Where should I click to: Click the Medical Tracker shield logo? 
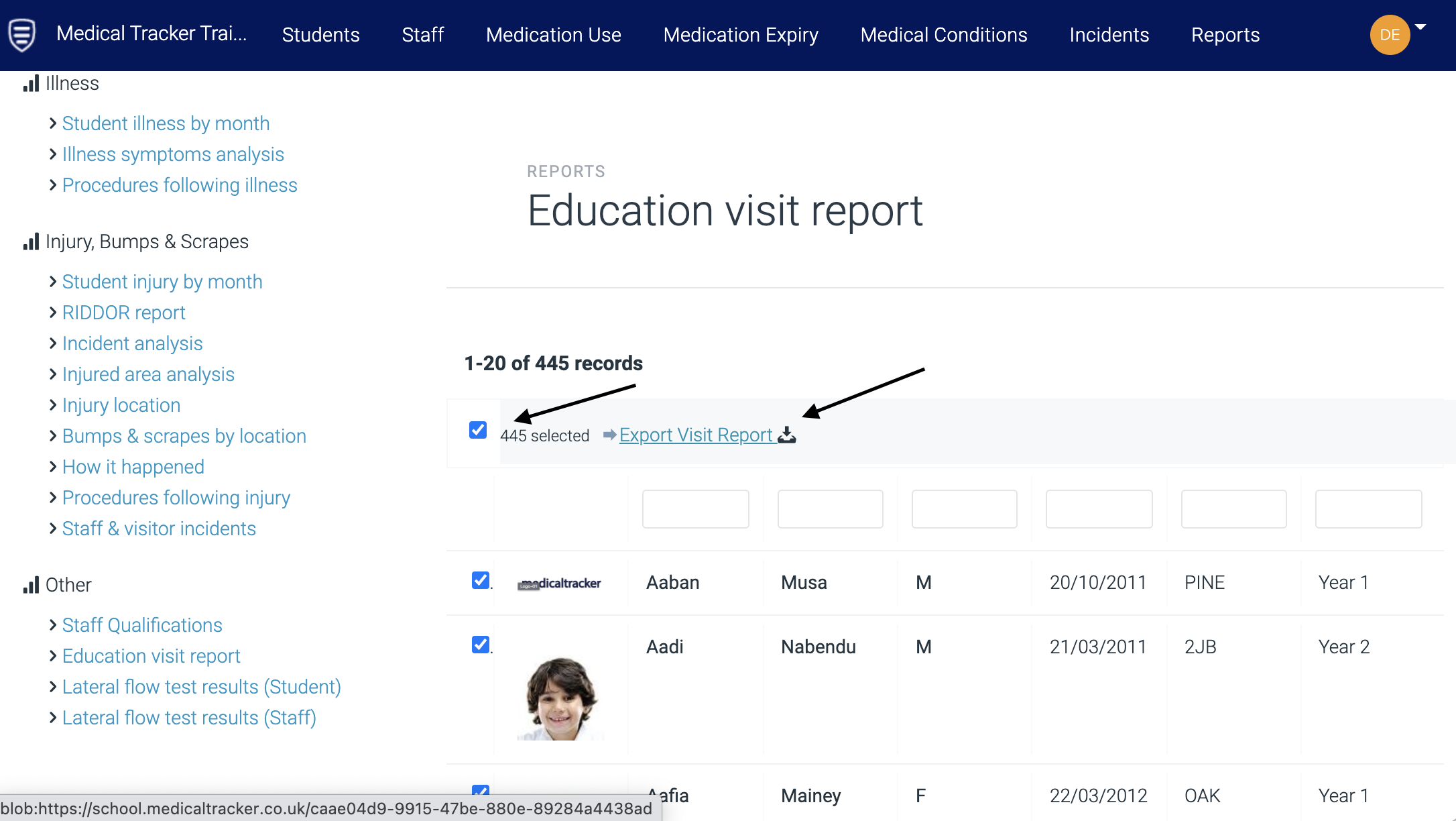pyautogui.click(x=21, y=35)
